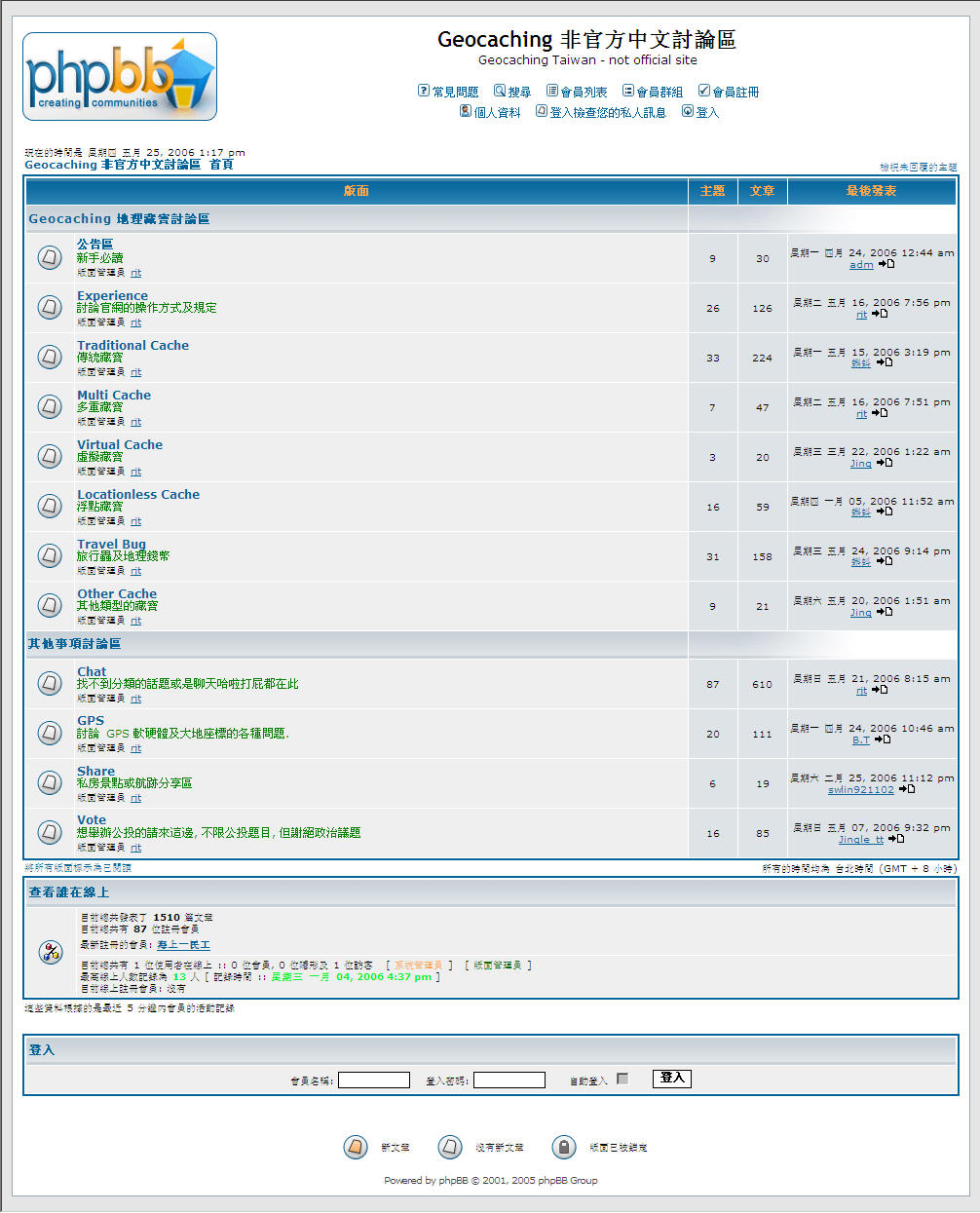This screenshot has width=980, height=1213.
Task: View latest post arrow in Virtual Cache row
Action: click(x=885, y=463)
